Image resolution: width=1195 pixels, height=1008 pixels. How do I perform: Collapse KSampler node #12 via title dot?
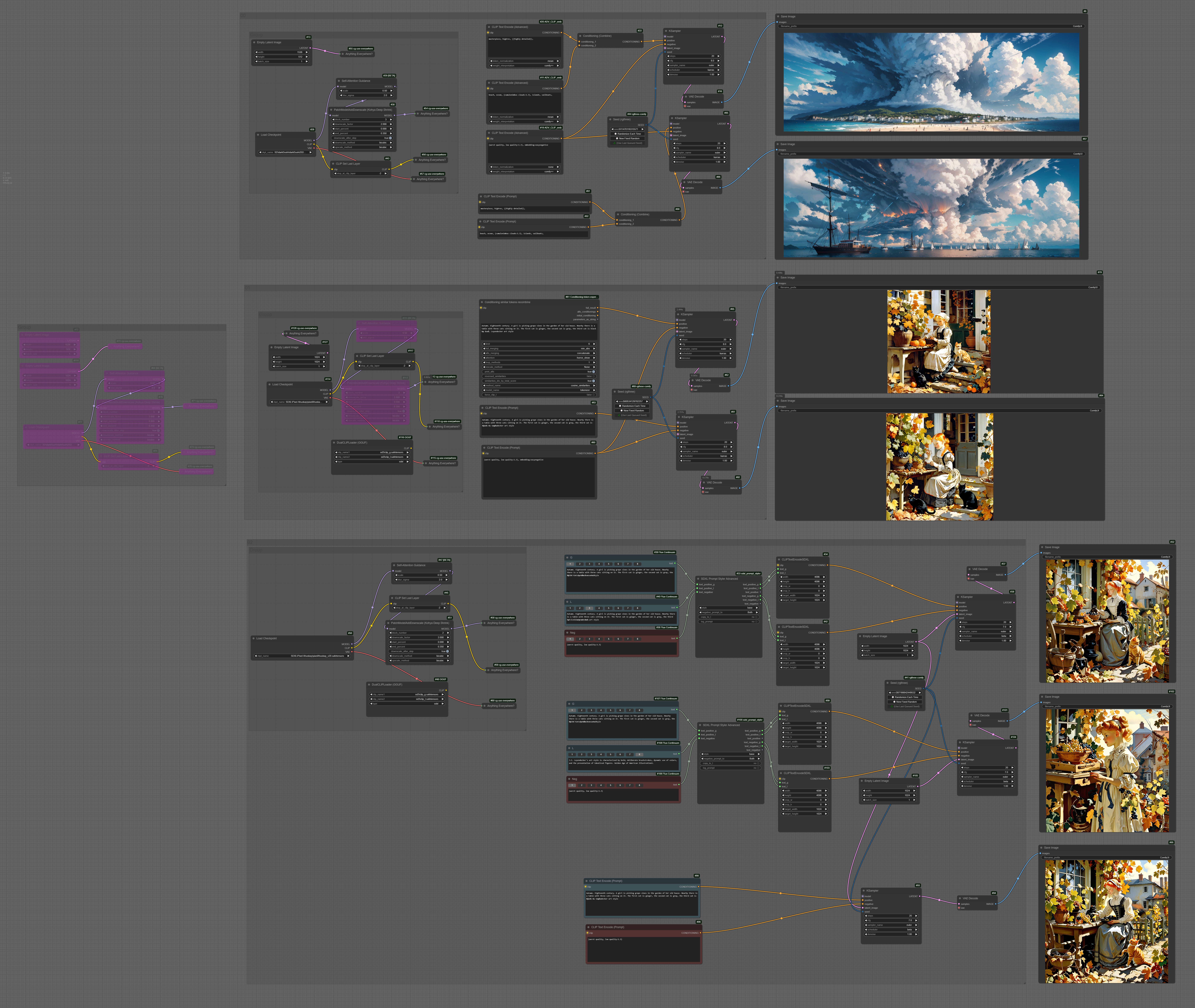click(x=666, y=31)
